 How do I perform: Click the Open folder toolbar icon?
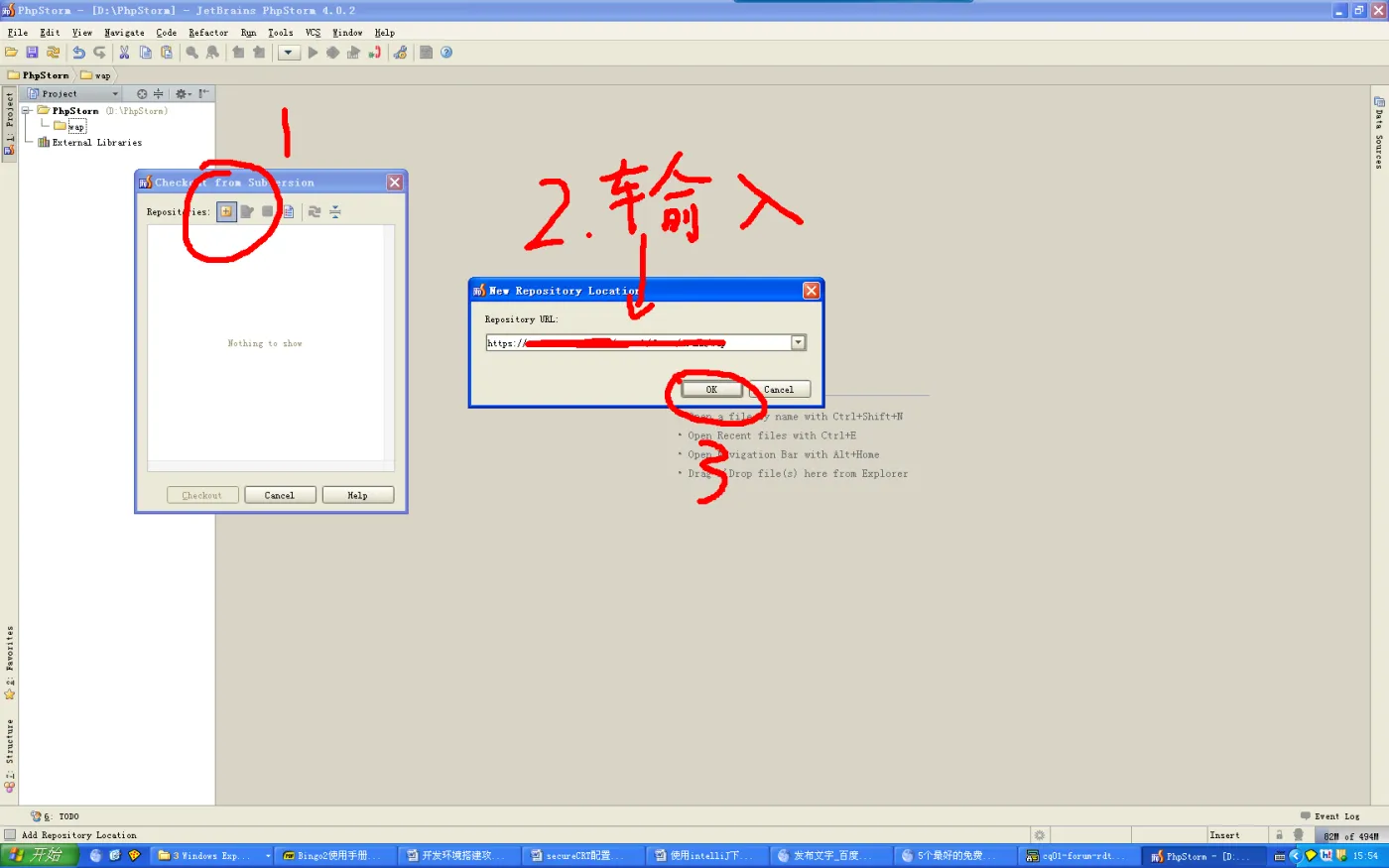[12, 53]
